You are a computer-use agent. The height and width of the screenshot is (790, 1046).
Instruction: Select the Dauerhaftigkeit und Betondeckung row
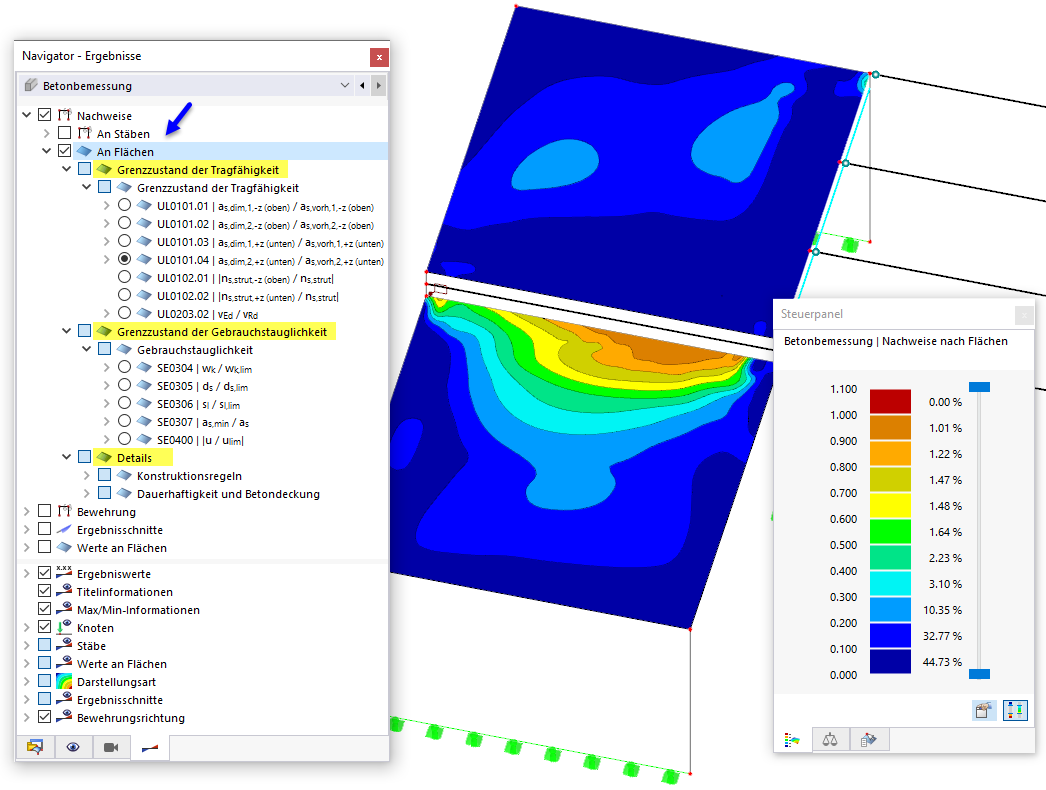(x=228, y=494)
